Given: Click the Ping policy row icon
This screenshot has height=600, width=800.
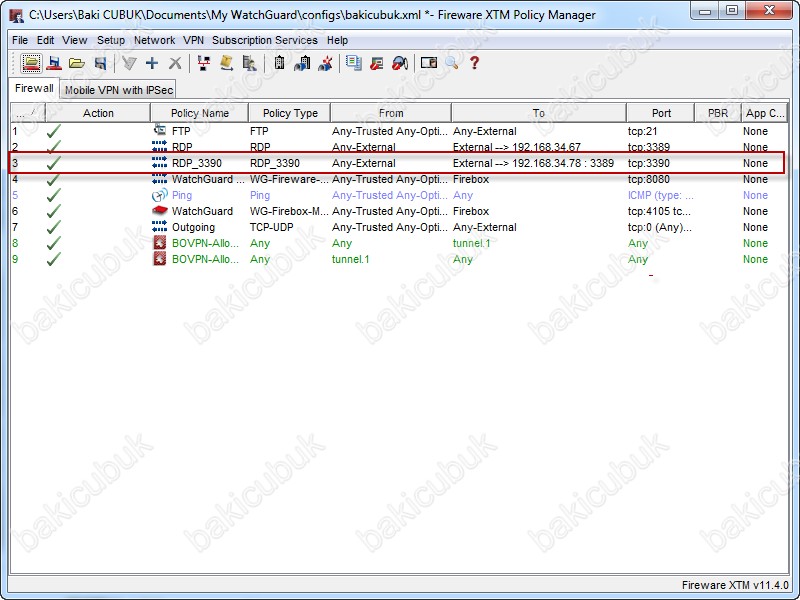Looking at the screenshot, I should pyautogui.click(x=160, y=195).
